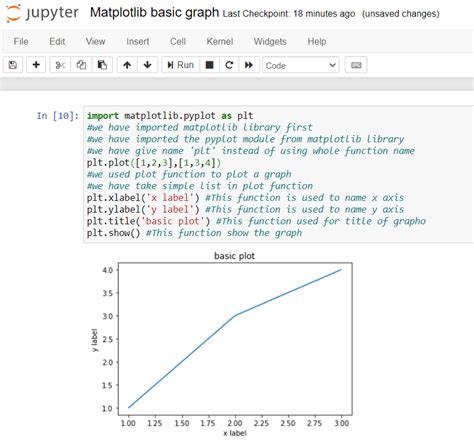
Task: Cut selected cells with scissors icon
Action: coord(60,65)
